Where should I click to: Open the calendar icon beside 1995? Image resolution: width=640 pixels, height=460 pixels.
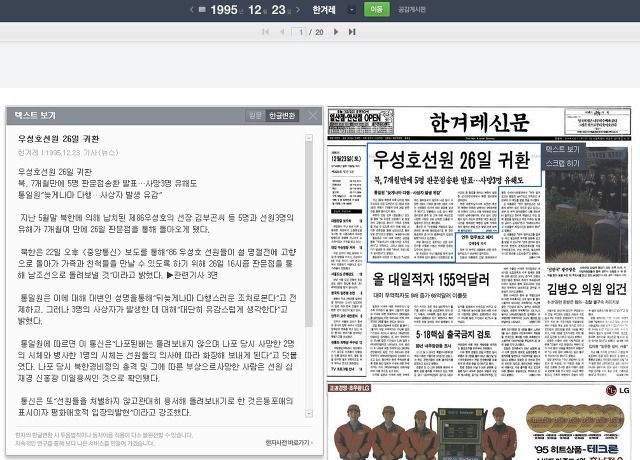pyautogui.click(x=202, y=9)
